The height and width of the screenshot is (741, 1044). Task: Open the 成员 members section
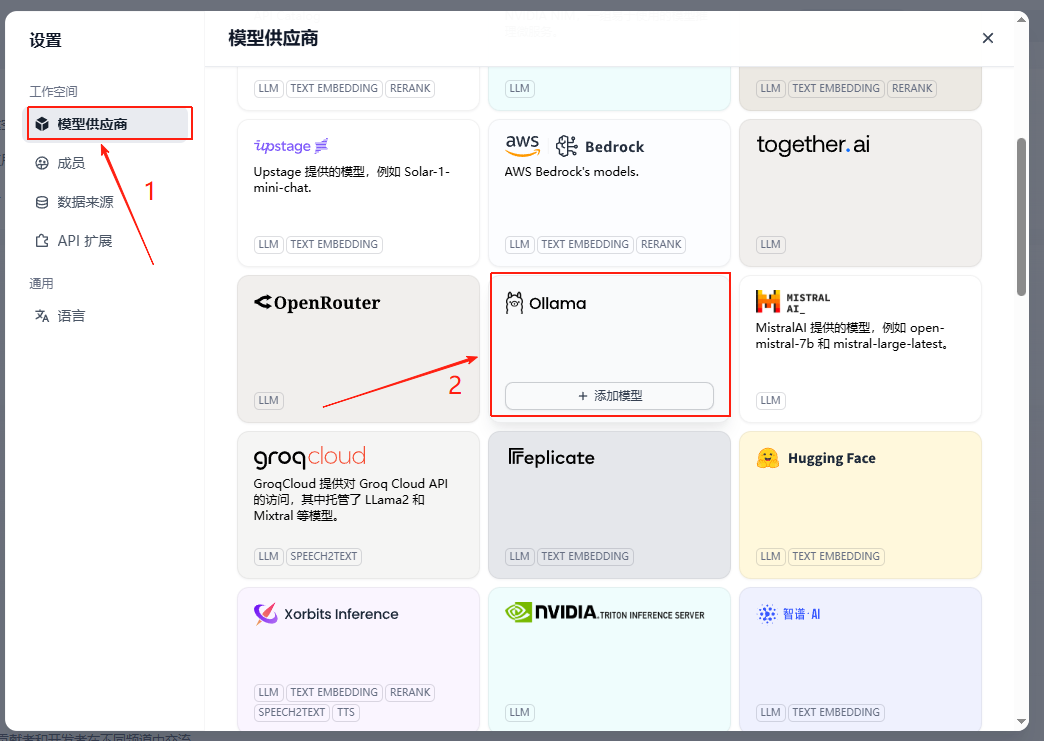tap(70, 163)
